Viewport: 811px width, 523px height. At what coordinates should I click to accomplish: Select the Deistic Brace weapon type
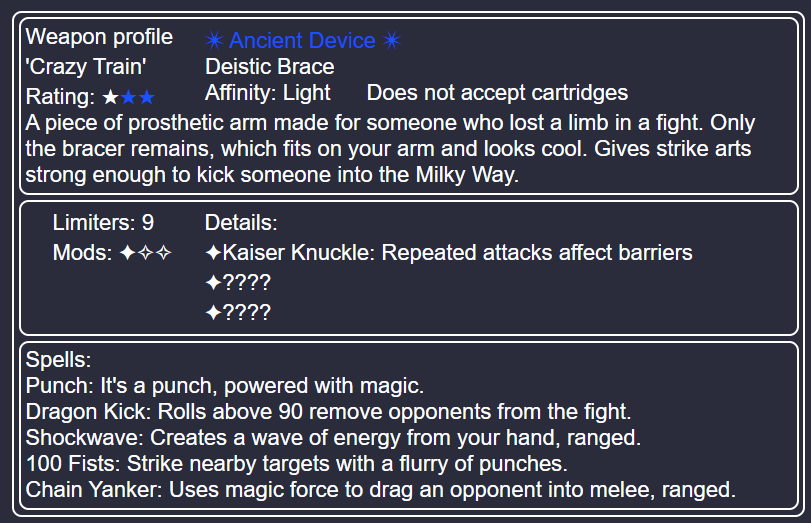click(x=269, y=67)
